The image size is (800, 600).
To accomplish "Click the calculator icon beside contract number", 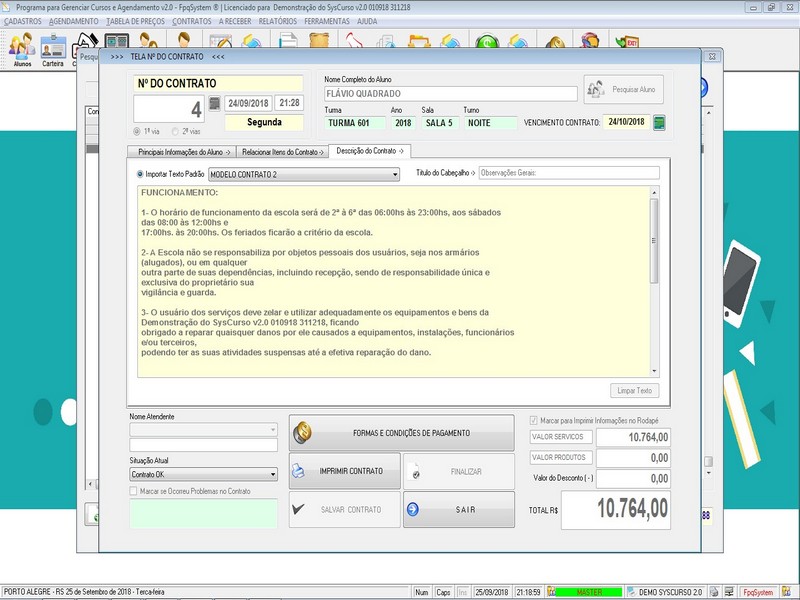I will click(x=215, y=104).
